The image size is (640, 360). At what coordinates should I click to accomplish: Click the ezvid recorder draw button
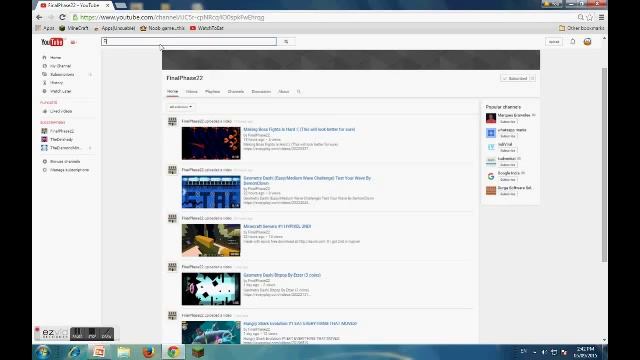[106, 334]
